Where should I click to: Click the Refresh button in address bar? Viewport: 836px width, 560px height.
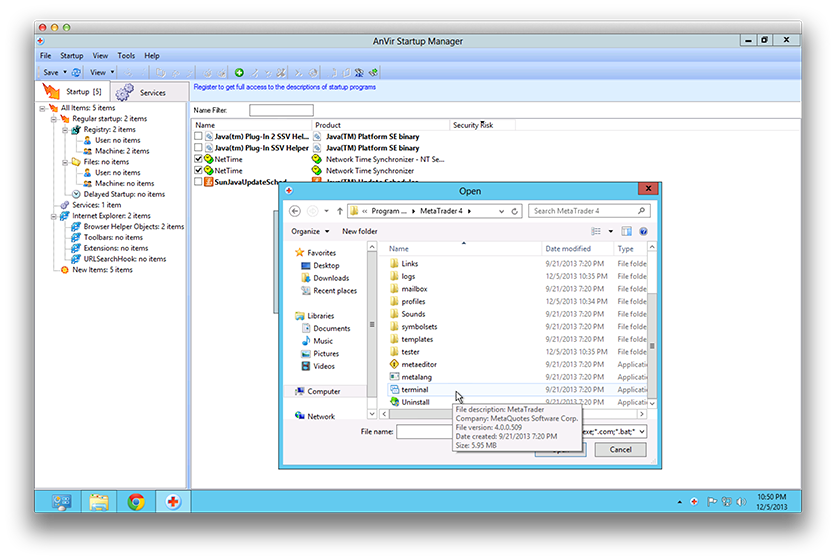pyautogui.click(x=515, y=211)
